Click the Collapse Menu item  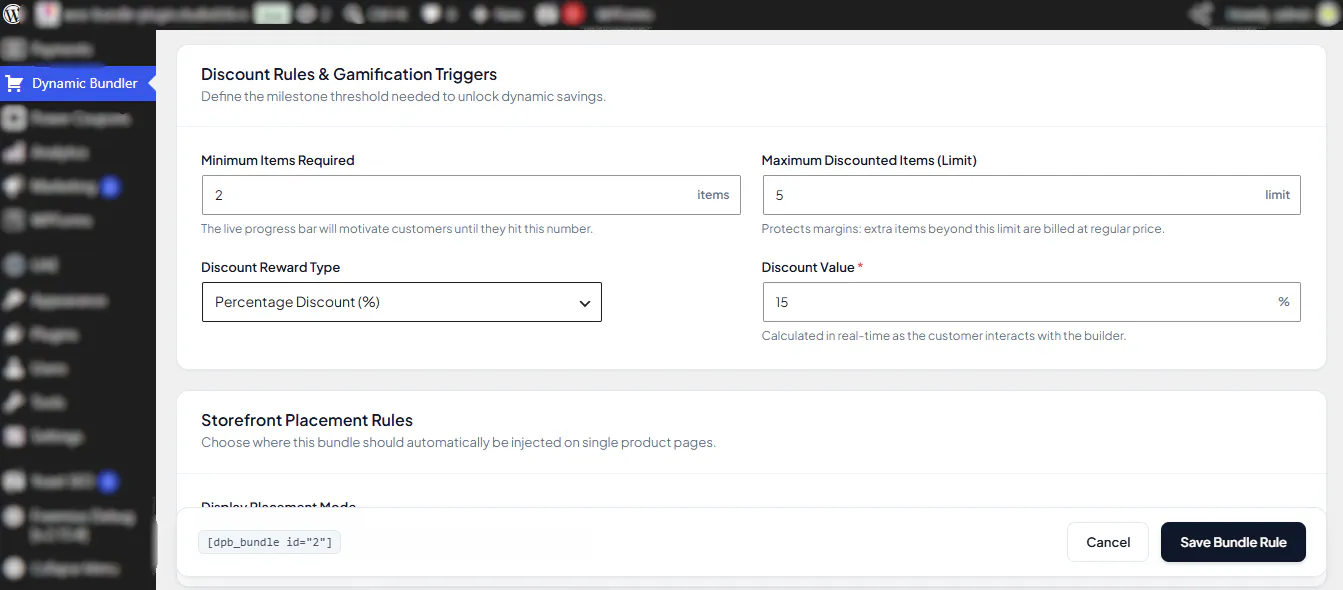pos(75,569)
